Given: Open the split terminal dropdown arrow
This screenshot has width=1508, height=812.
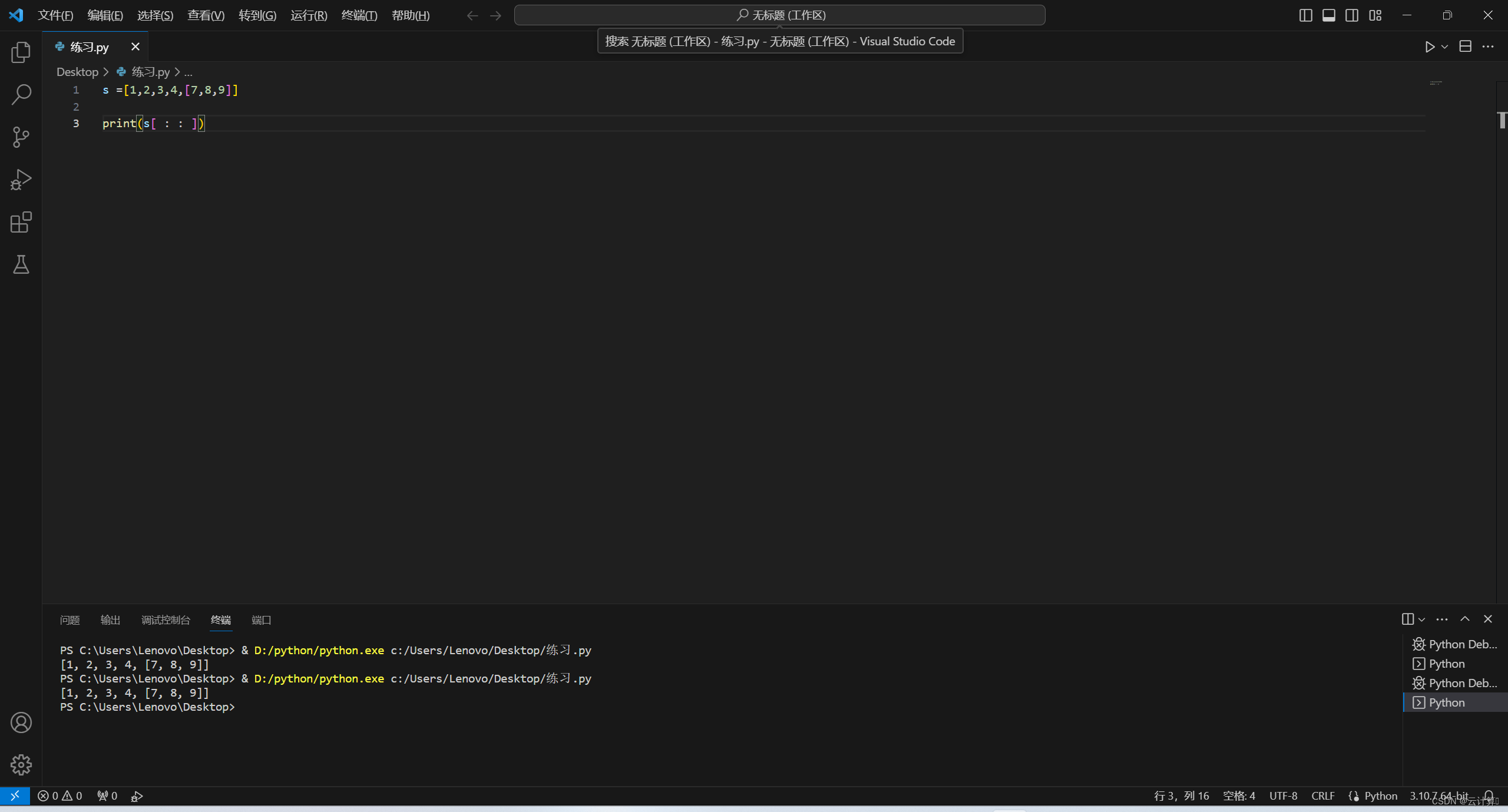Looking at the screenshot, I should (x=1422, y=619).
